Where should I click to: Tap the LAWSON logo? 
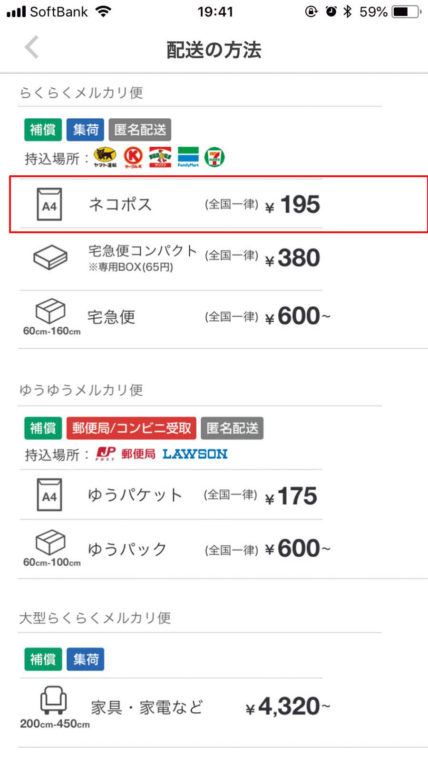click(195, 454)
